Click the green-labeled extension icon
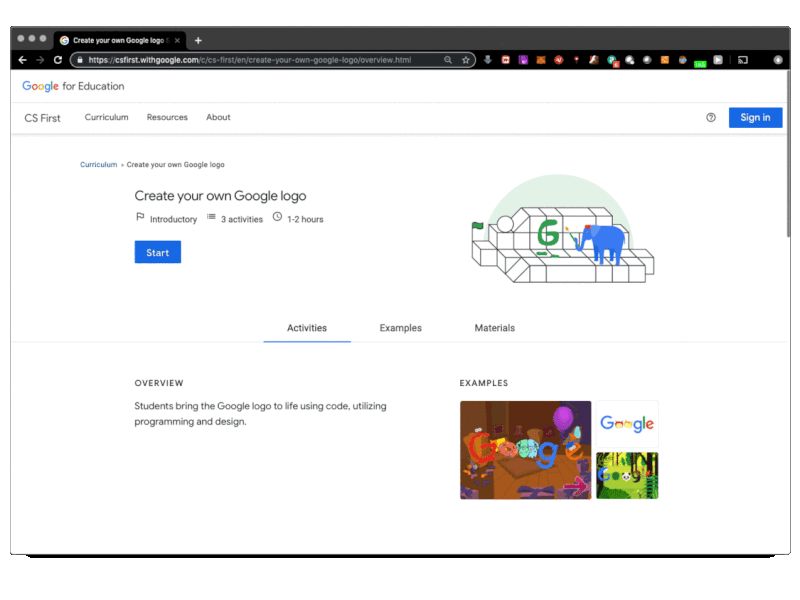The height and width of the screenshot is (600, 800). point(700,63)
